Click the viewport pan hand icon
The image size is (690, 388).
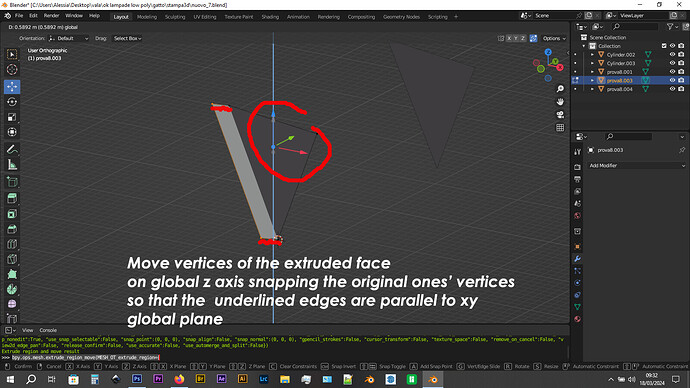(560, 102)
